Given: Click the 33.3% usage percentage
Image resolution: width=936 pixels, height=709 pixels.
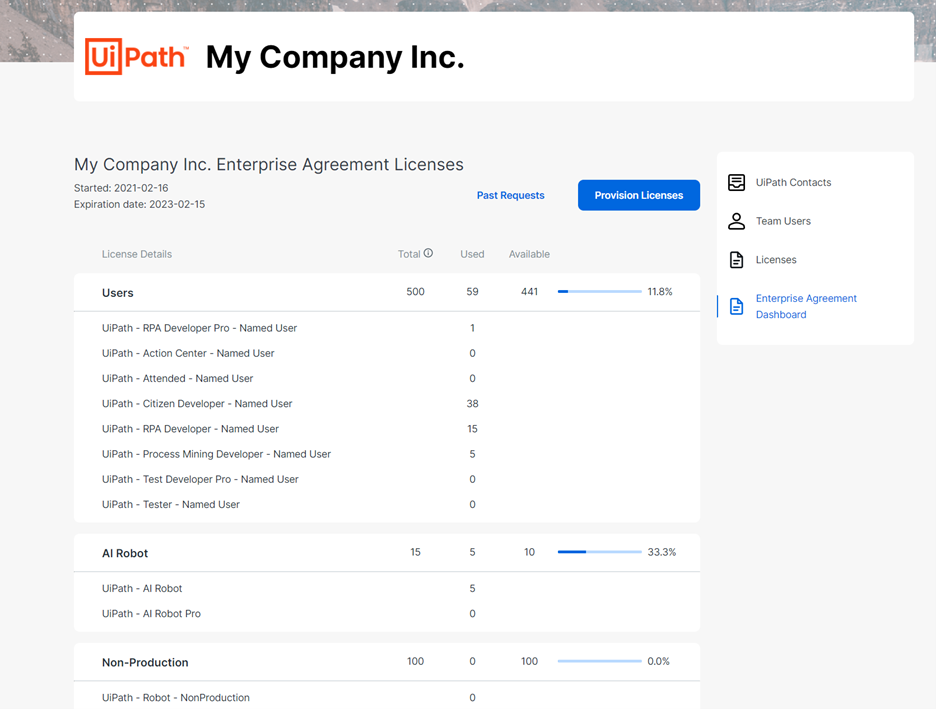Looking at the screenshot, I should click(661, 552).
